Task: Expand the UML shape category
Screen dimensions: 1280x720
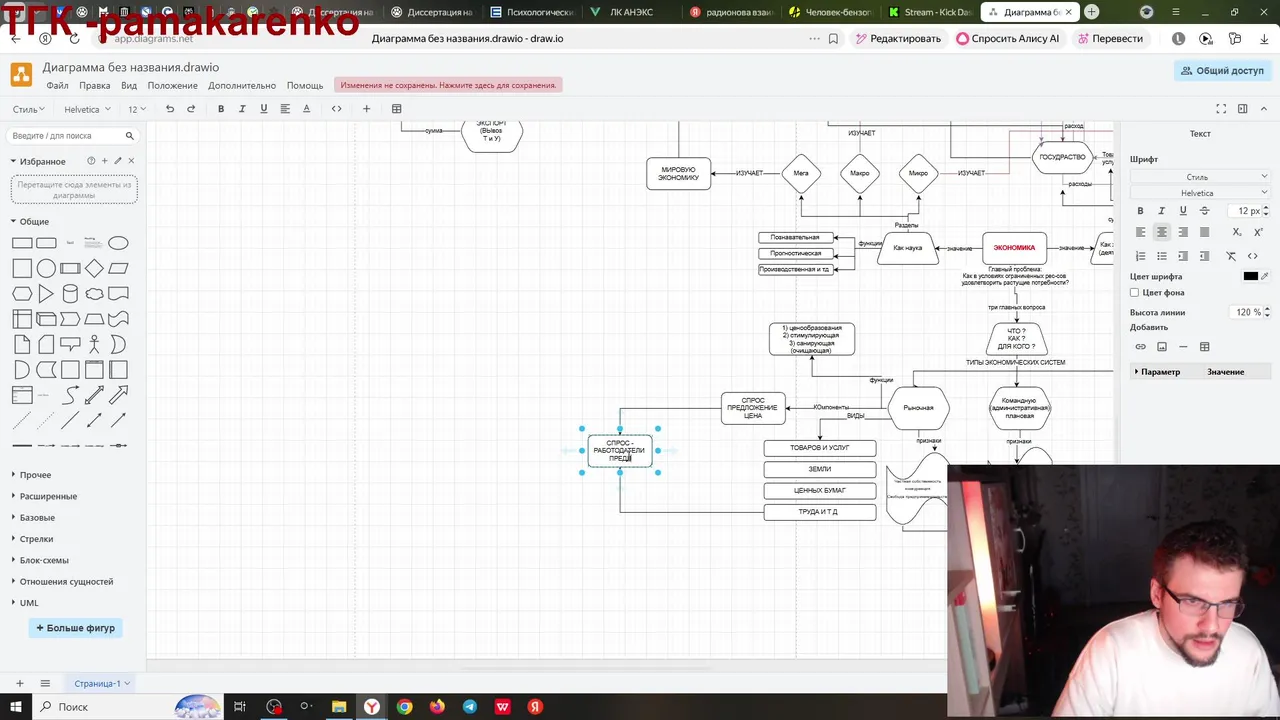Action: pyautogui.click(x=28, y=603)
